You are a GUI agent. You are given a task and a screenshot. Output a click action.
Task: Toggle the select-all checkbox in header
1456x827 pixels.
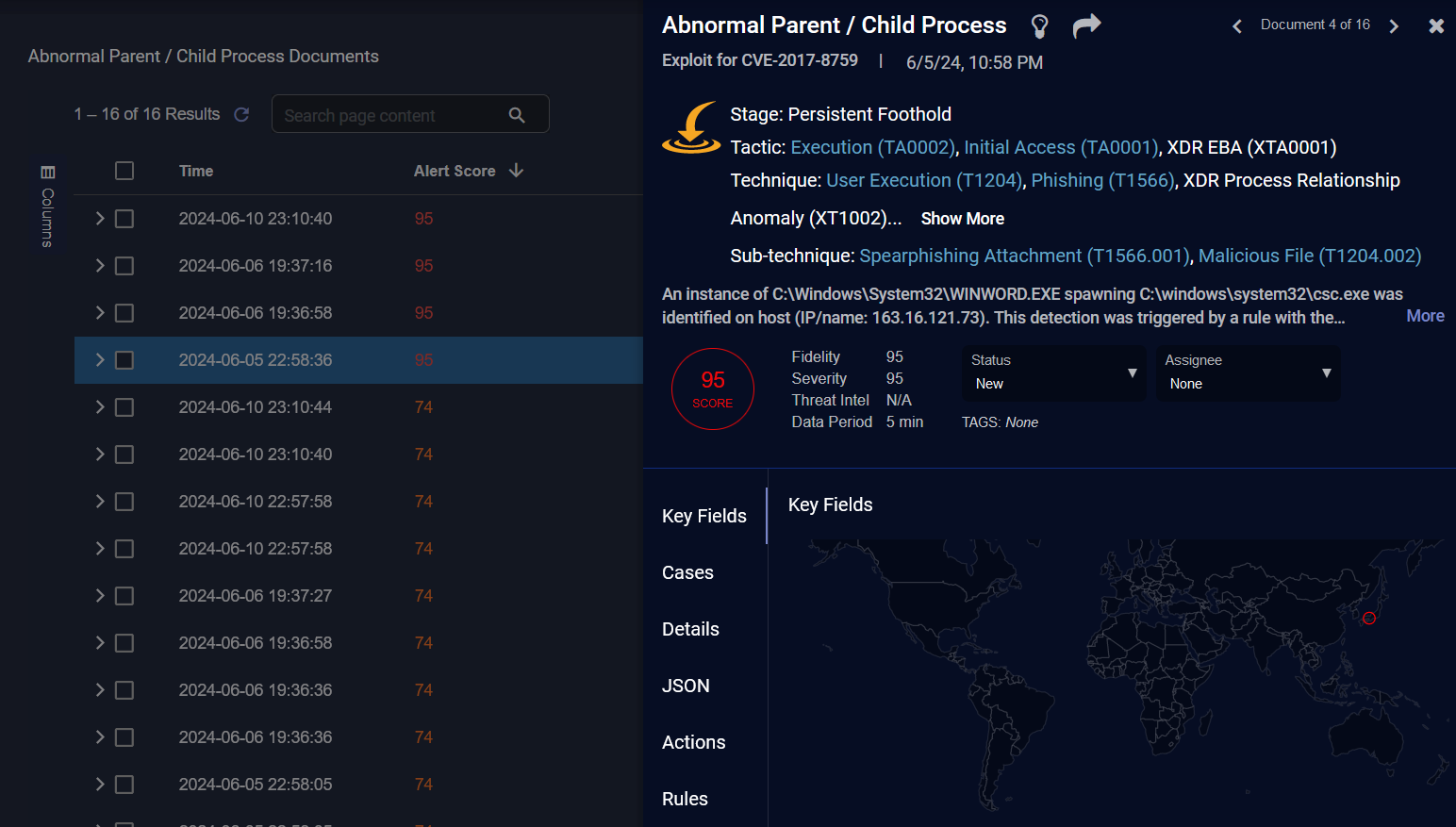[x=124, y=171]
